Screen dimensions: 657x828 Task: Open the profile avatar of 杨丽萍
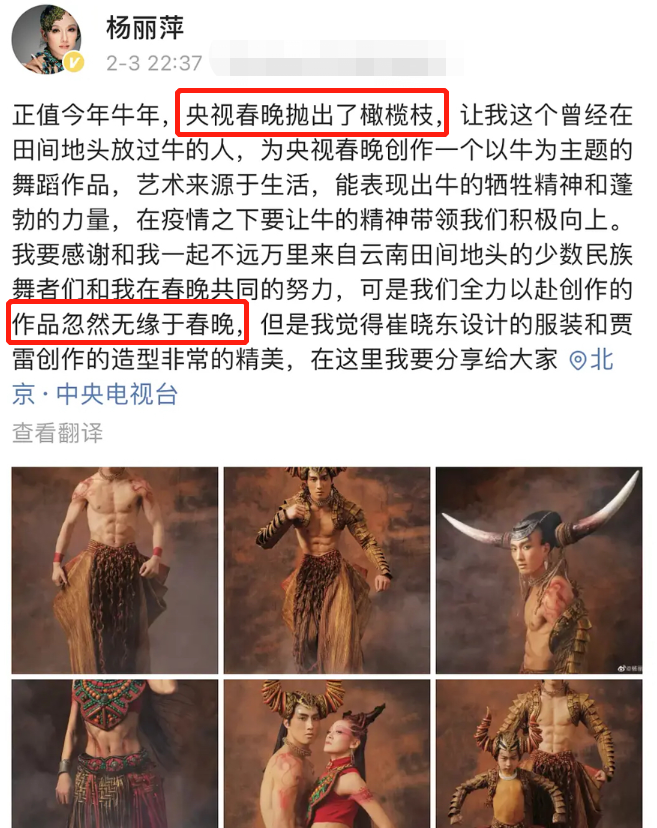[47, 40]
